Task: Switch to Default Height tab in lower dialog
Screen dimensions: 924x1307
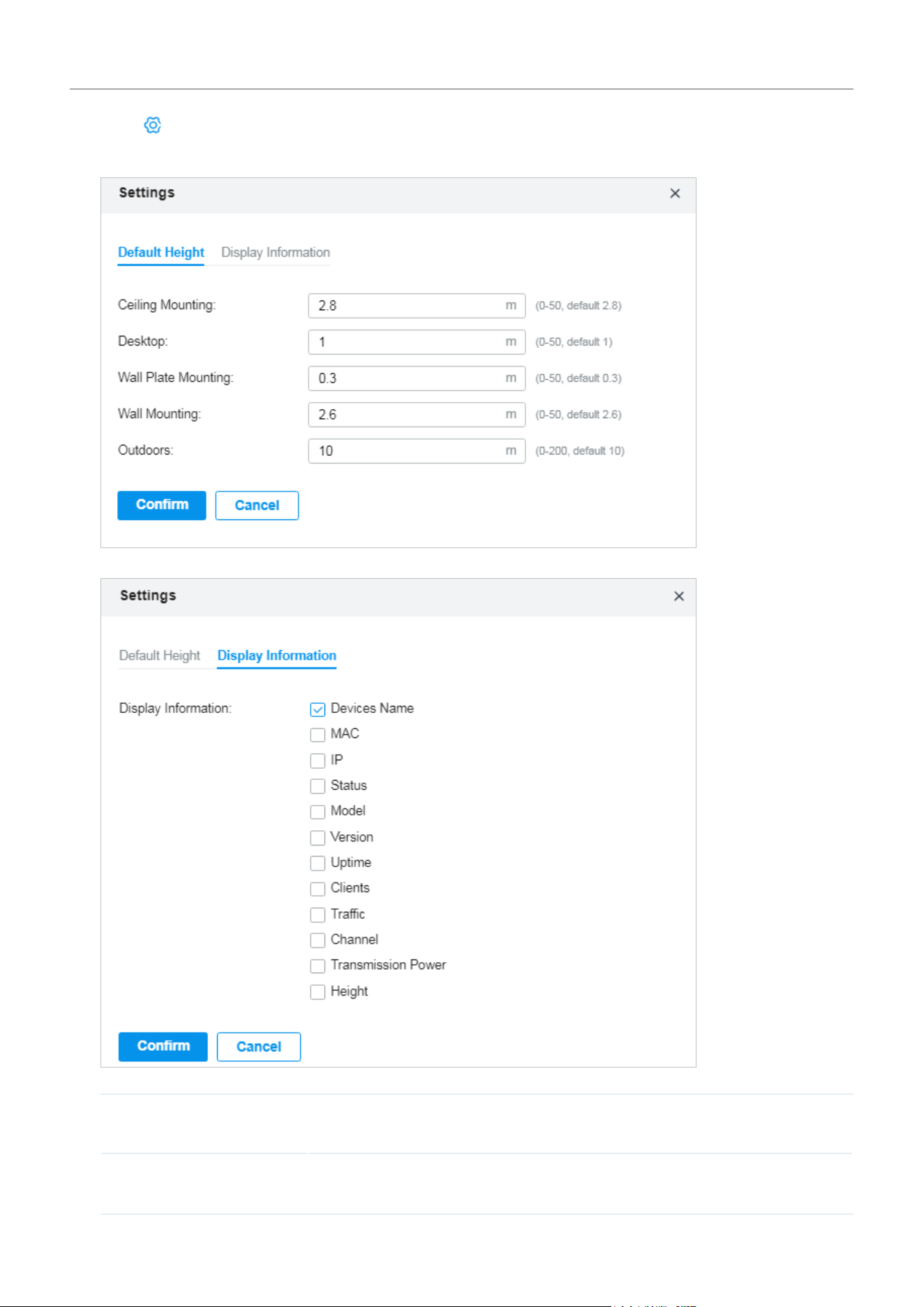Action: 160,656
